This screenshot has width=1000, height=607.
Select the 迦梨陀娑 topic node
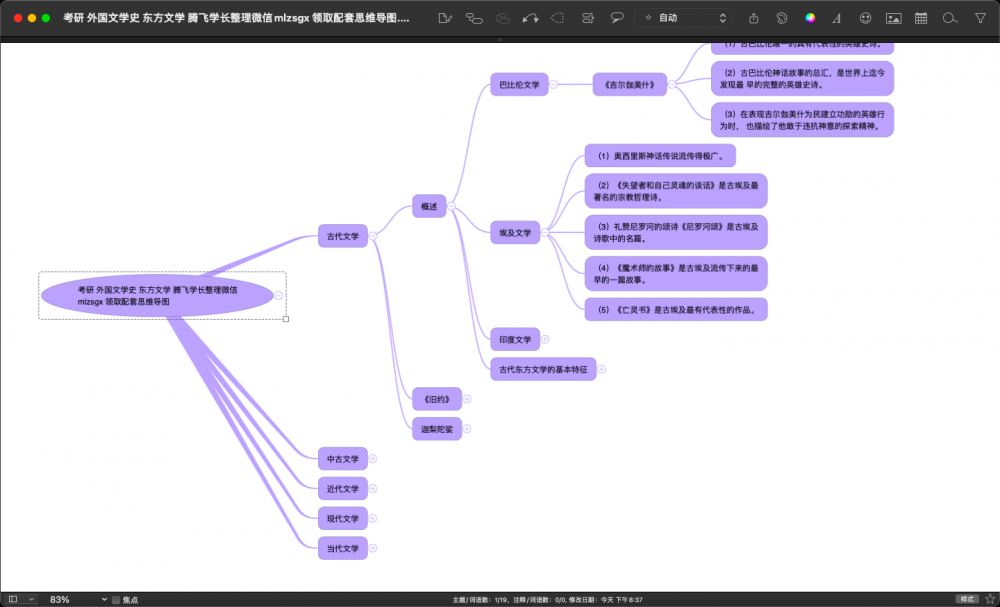(437, 429)
